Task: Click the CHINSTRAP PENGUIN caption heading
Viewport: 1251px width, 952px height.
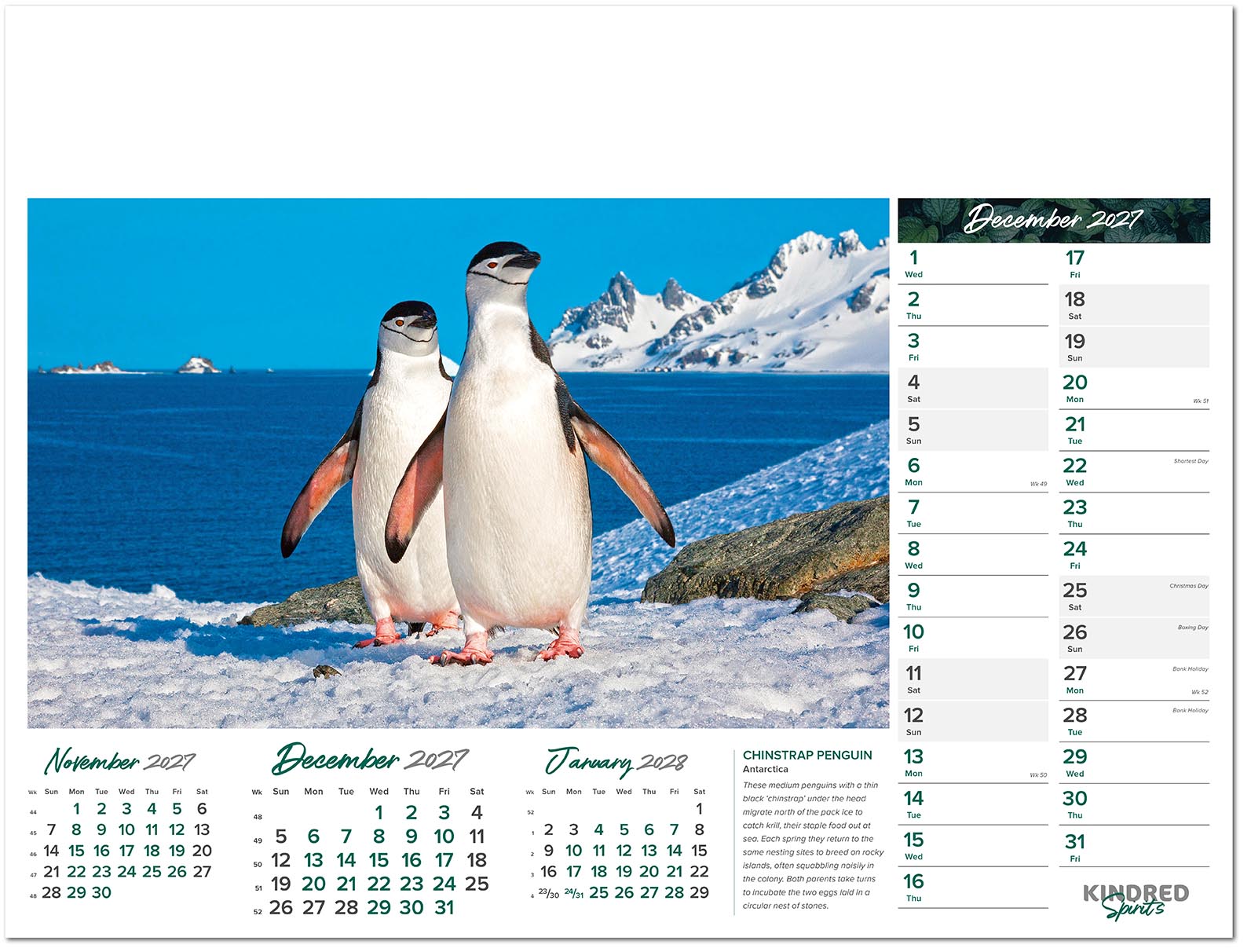Action: 807,755
